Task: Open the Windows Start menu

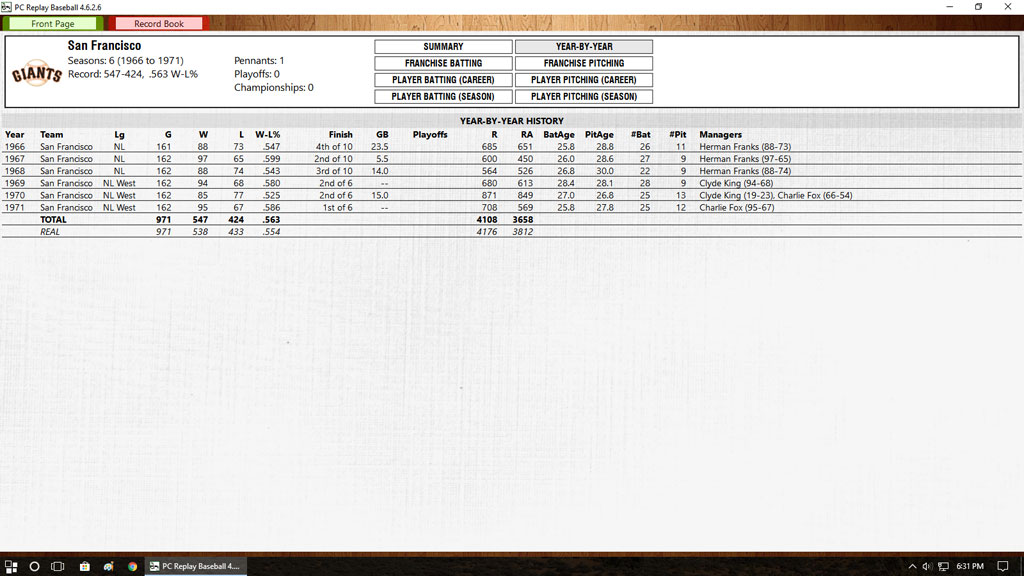Action: [11, 566]
